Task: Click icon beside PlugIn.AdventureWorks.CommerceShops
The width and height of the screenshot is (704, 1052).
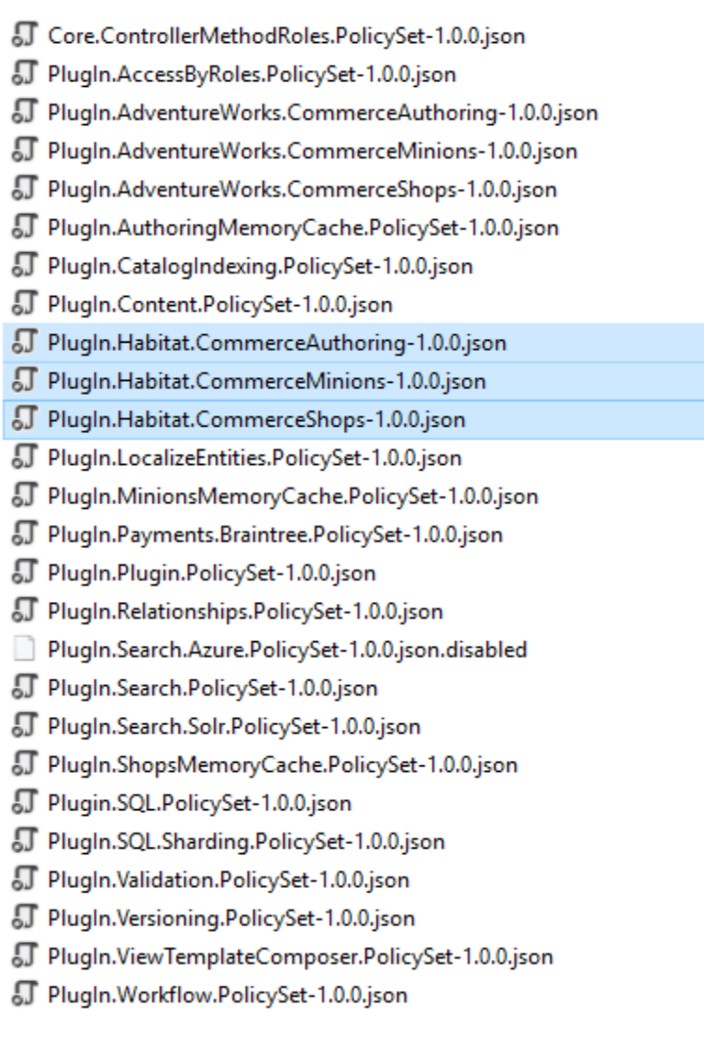Action: (24, 189)
